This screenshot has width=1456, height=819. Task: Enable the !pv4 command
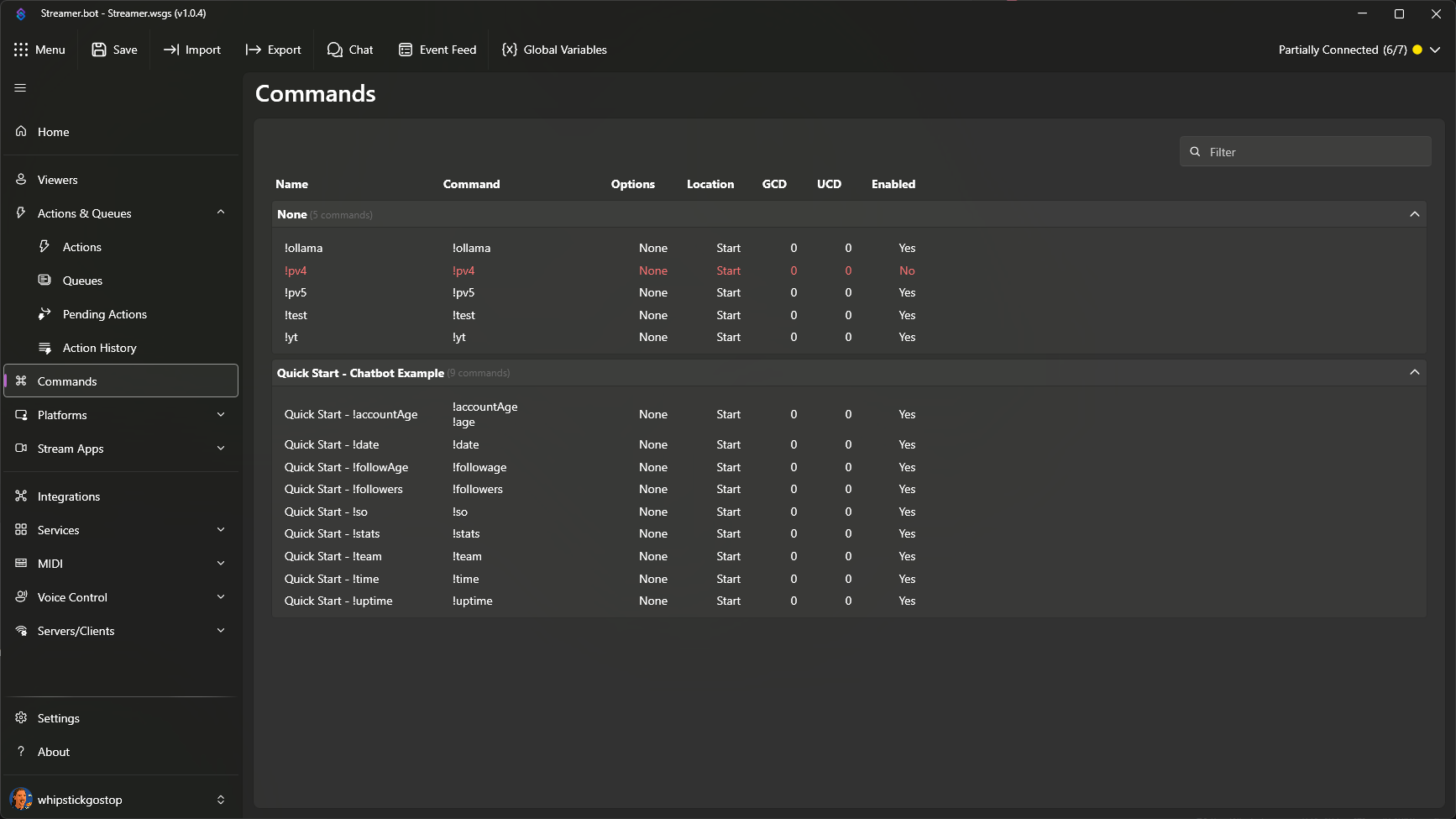[907, 270]
